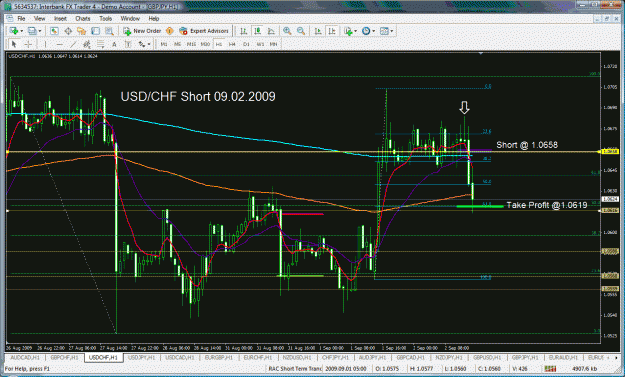Screen dimensions: 625x377
Task: Open the Help menu
Action: click(154, 18)
